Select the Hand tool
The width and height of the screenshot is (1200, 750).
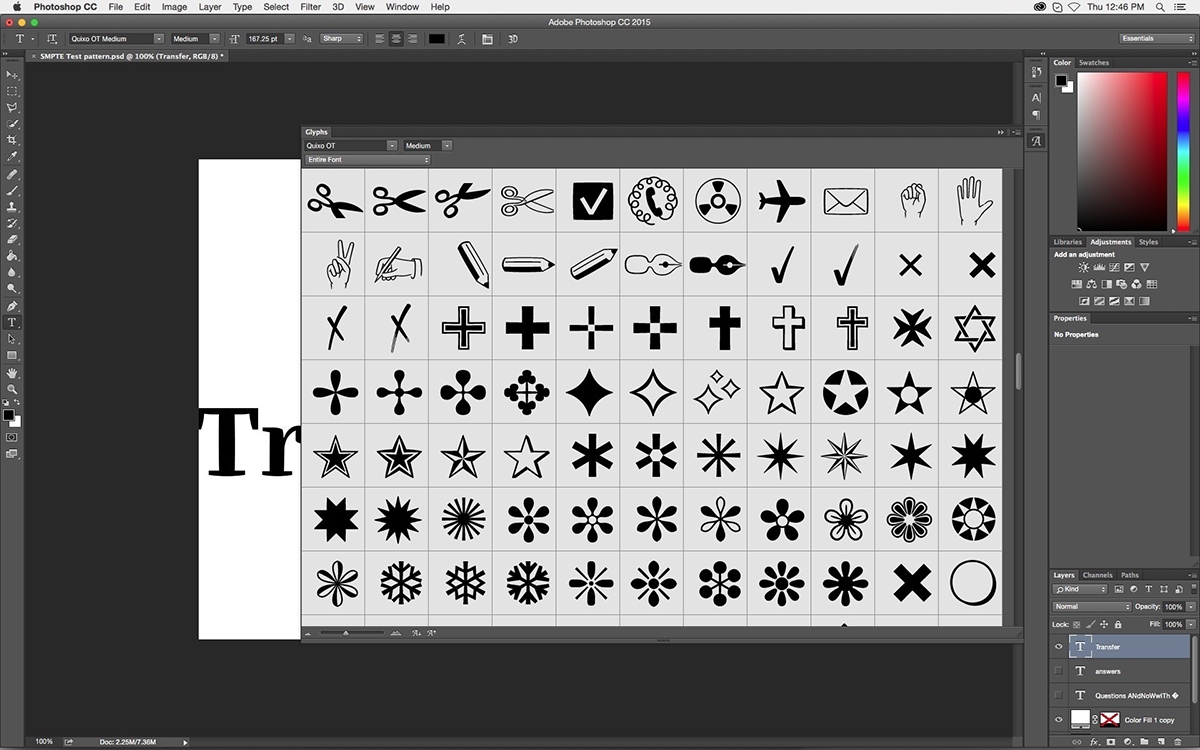[x=12, y=372]
